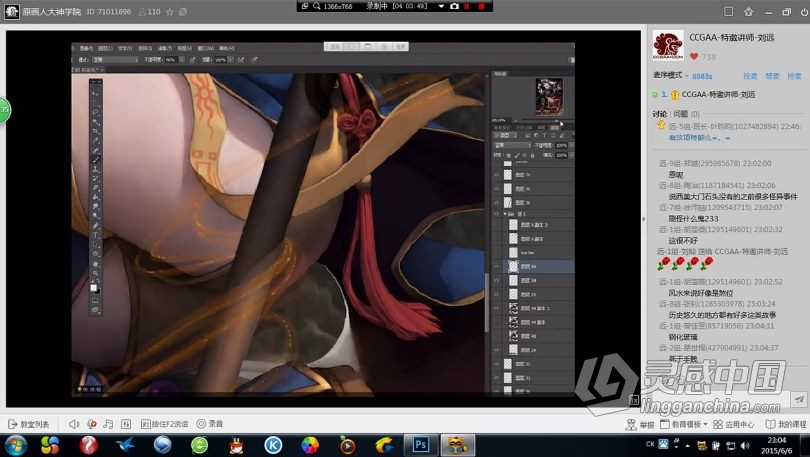Image resolution: width=810 pixels, height=457 pixels.
Task: Open the recorder options dropdown arrow
Action: click(441, 6)
